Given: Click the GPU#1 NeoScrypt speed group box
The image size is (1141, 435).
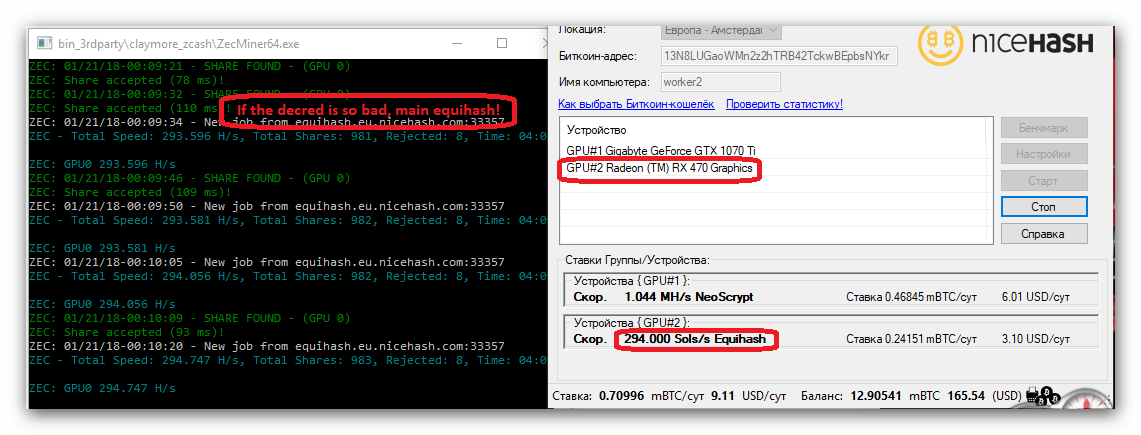Looking at the screenshot, I should pos(830,290).
